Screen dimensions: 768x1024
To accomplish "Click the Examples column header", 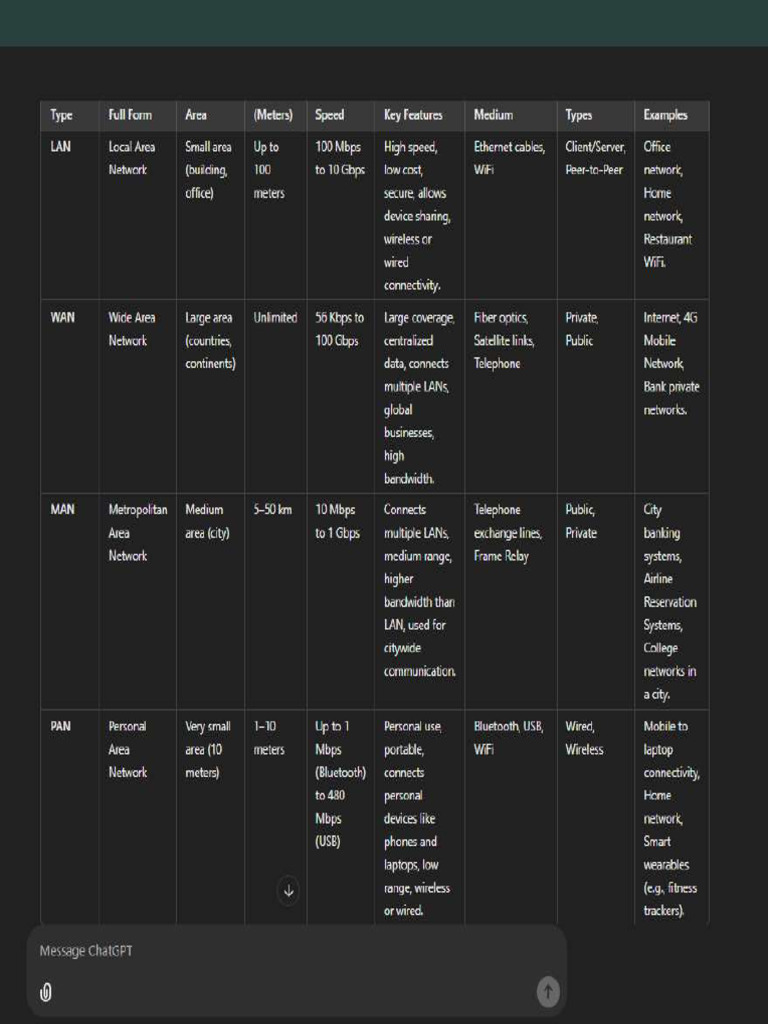I will coord(665,116).
